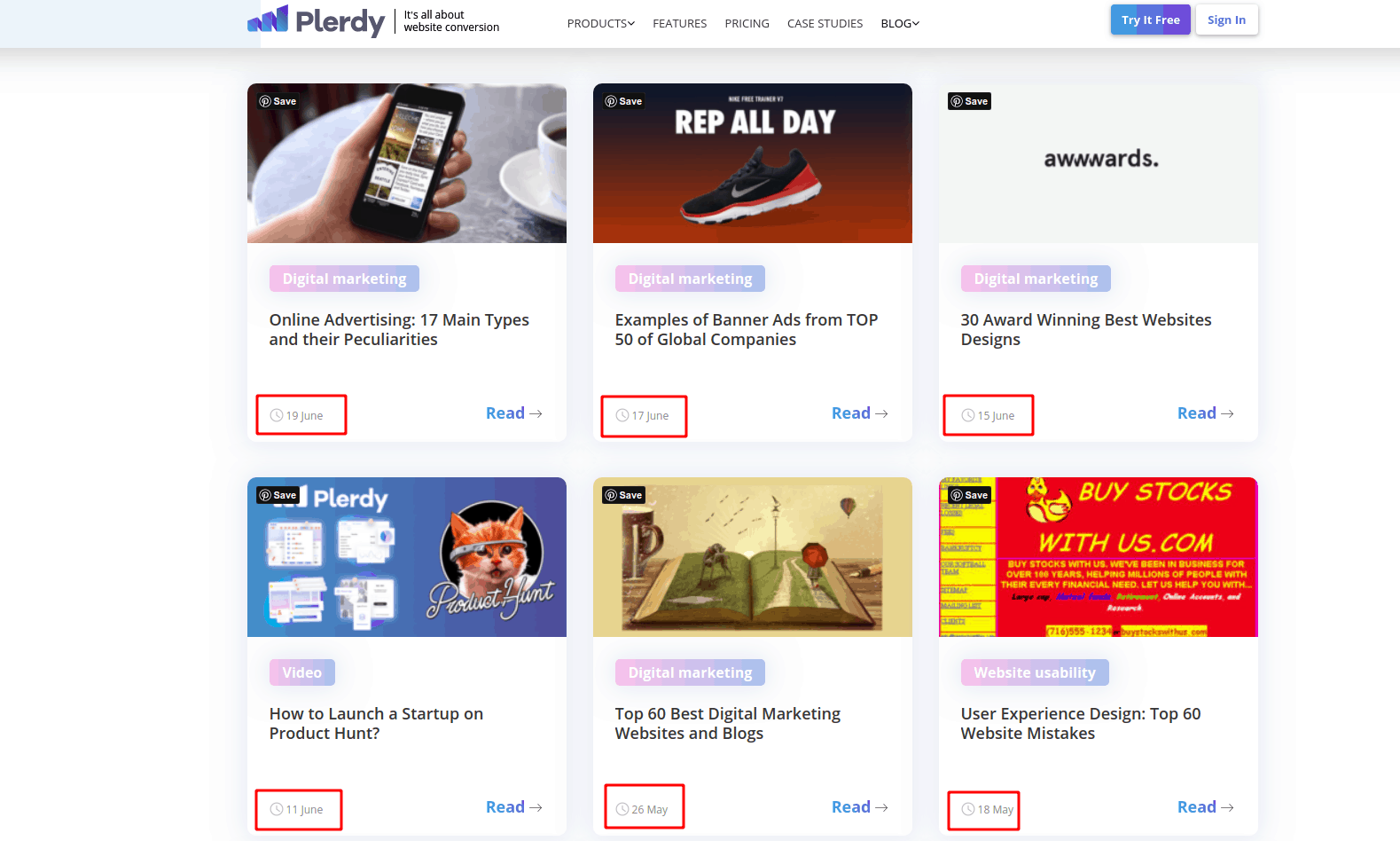Open the FEATURES menu item
Screen dimensions: 1400x841
(680, 23)
